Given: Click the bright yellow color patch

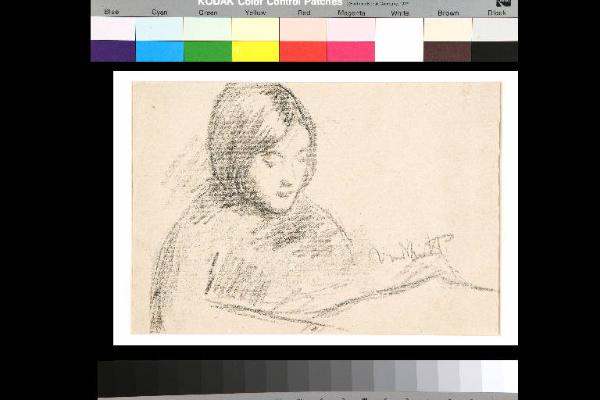Looking at the screenshot, I should tap(255, 51).
